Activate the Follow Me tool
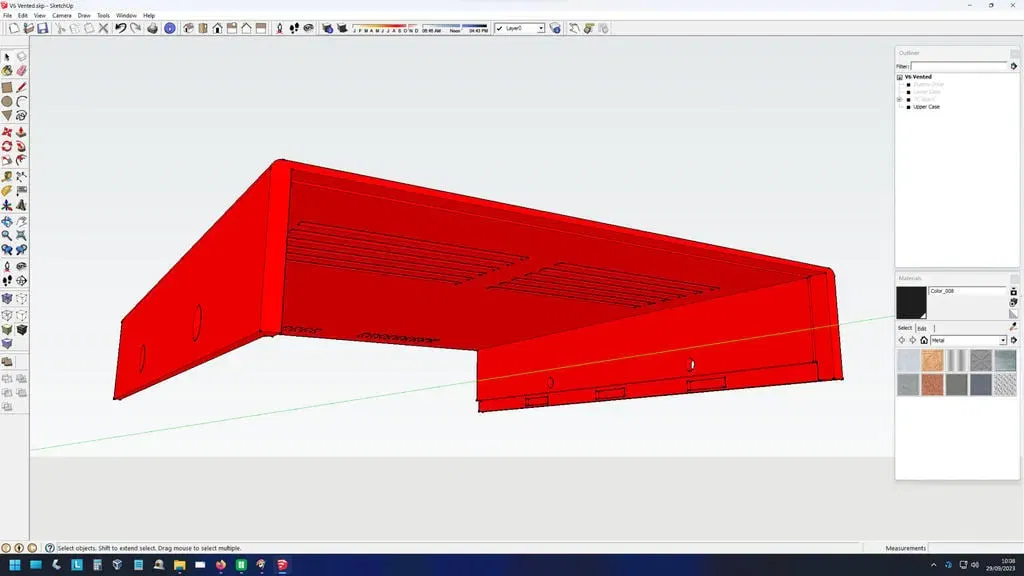1024x576 pixels. 22,146
